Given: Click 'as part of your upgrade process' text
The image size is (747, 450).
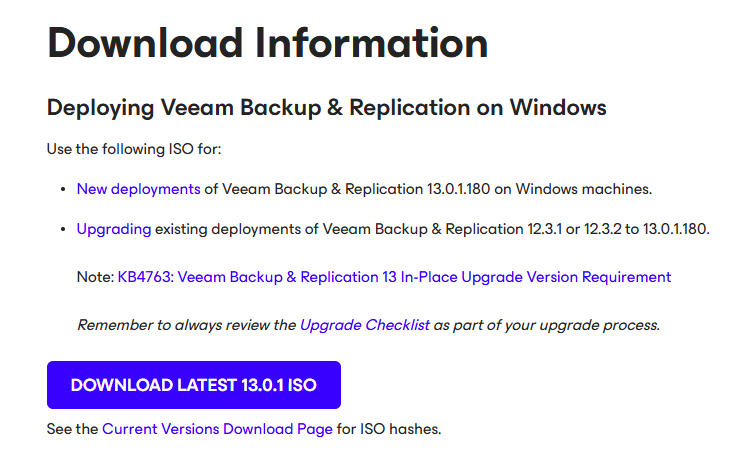Looking at the screenshot, I should tap(546, 325).
